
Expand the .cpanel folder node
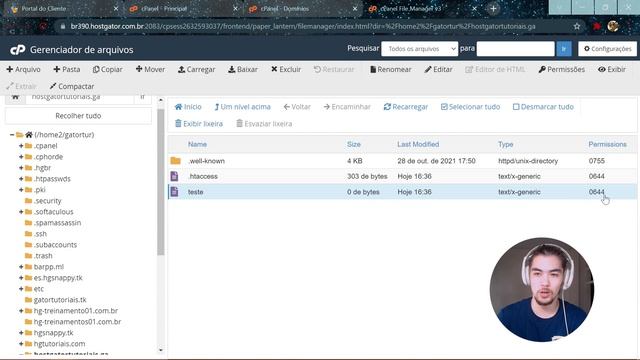(x=21, y=146)
